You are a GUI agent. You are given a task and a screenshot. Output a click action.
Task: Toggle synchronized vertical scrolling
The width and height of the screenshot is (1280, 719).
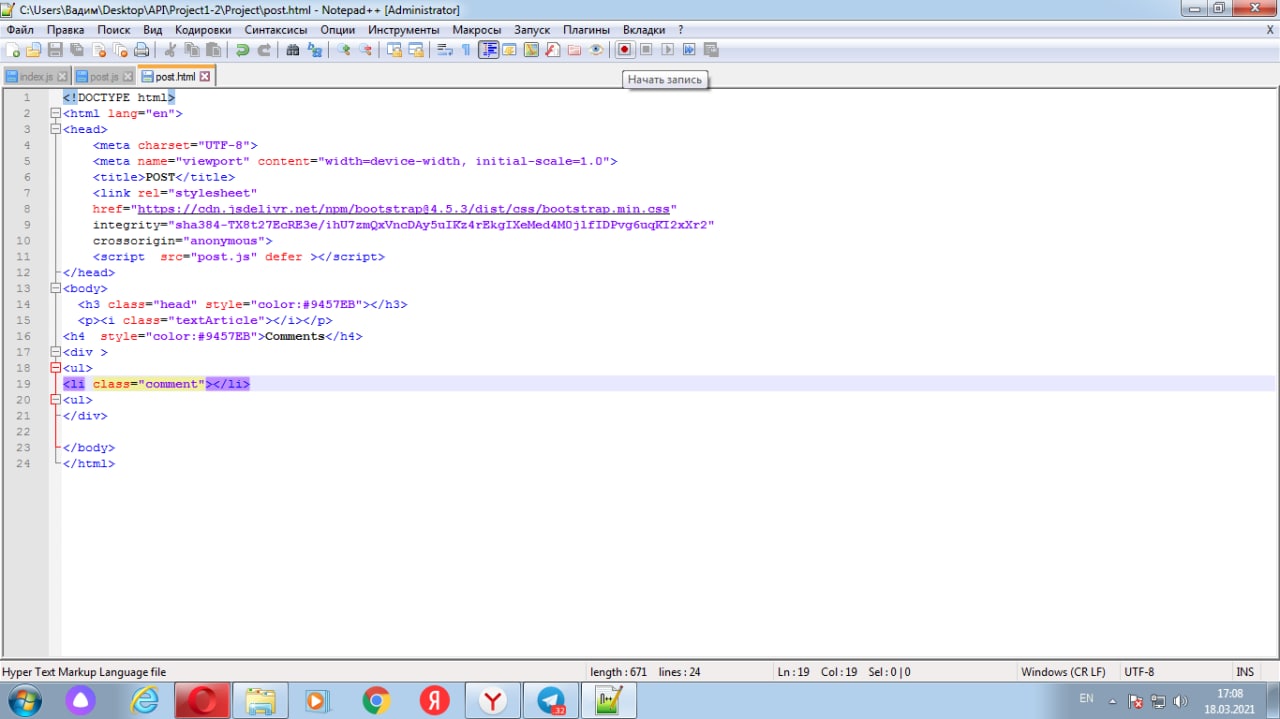(x=395, y=50)
